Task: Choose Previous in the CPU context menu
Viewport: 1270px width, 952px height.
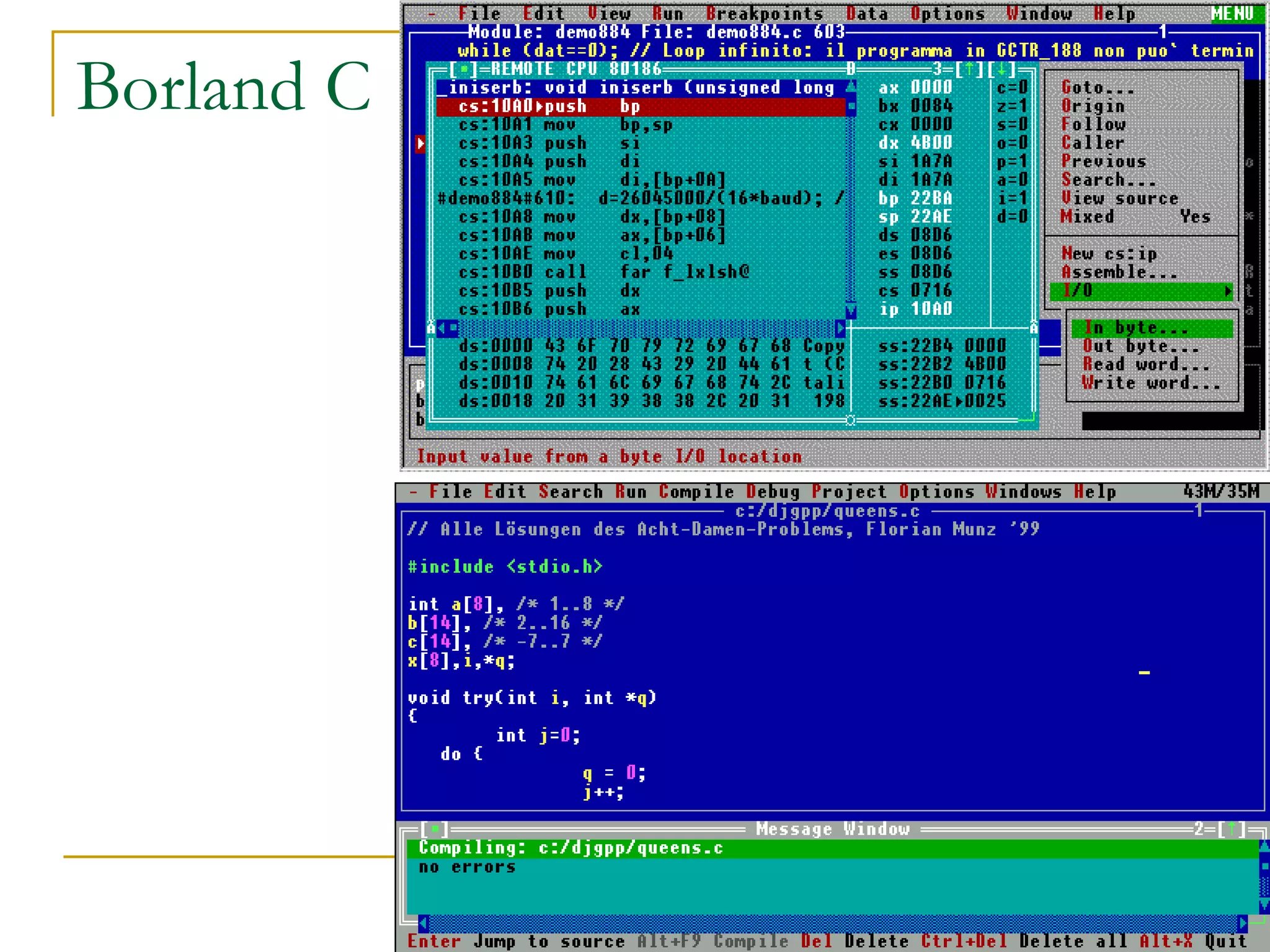Action: click(1103, 161)
